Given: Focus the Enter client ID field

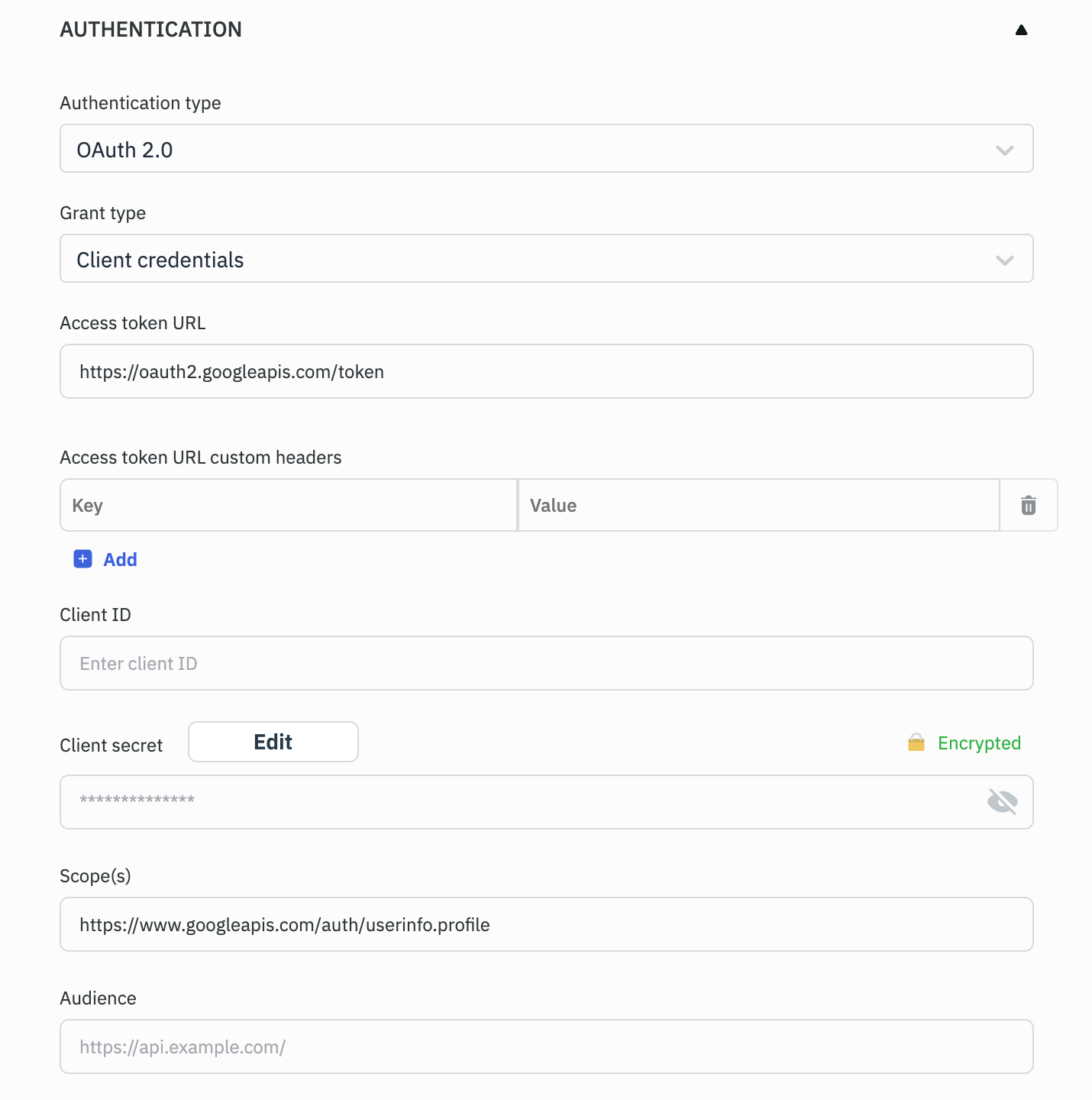Looking at the screenshot, I should point(546,664).
